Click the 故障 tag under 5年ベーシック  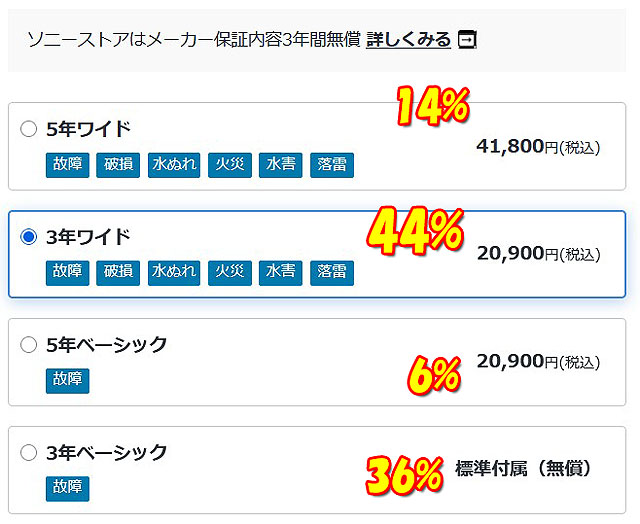(x=67, y=380)
